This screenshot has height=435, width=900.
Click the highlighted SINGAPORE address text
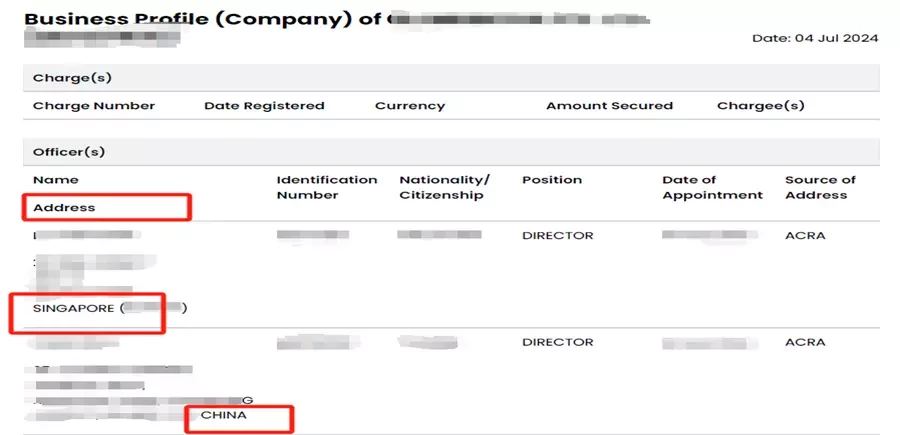tap(73, 308)
